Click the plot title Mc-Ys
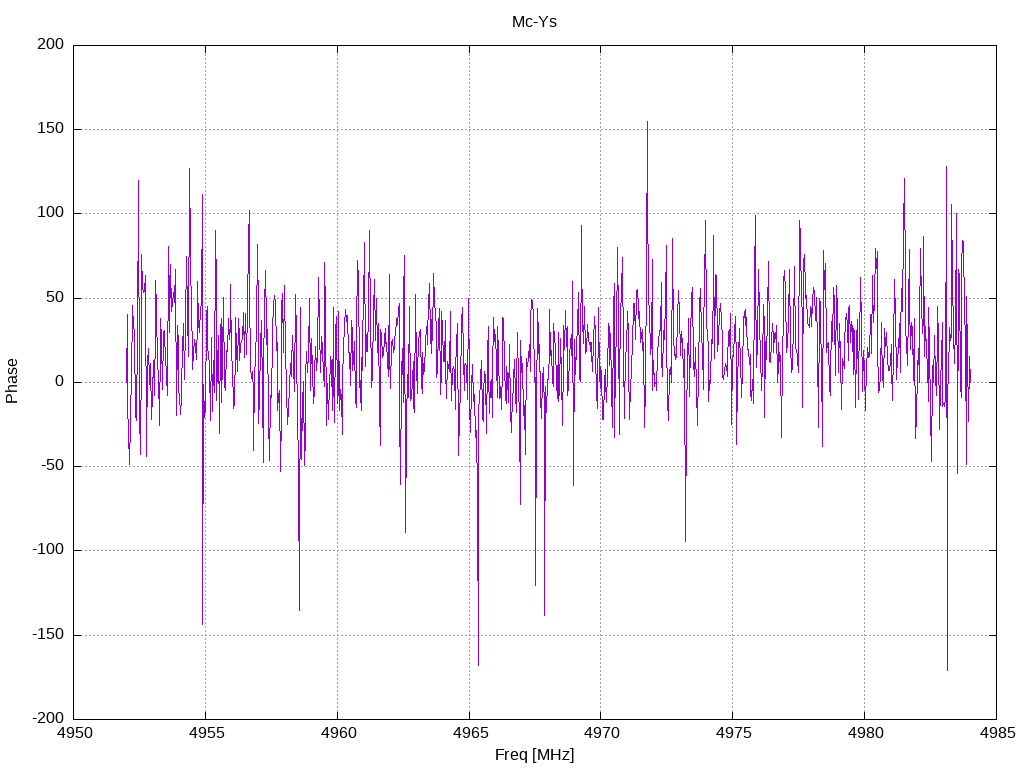 [534, 22]
